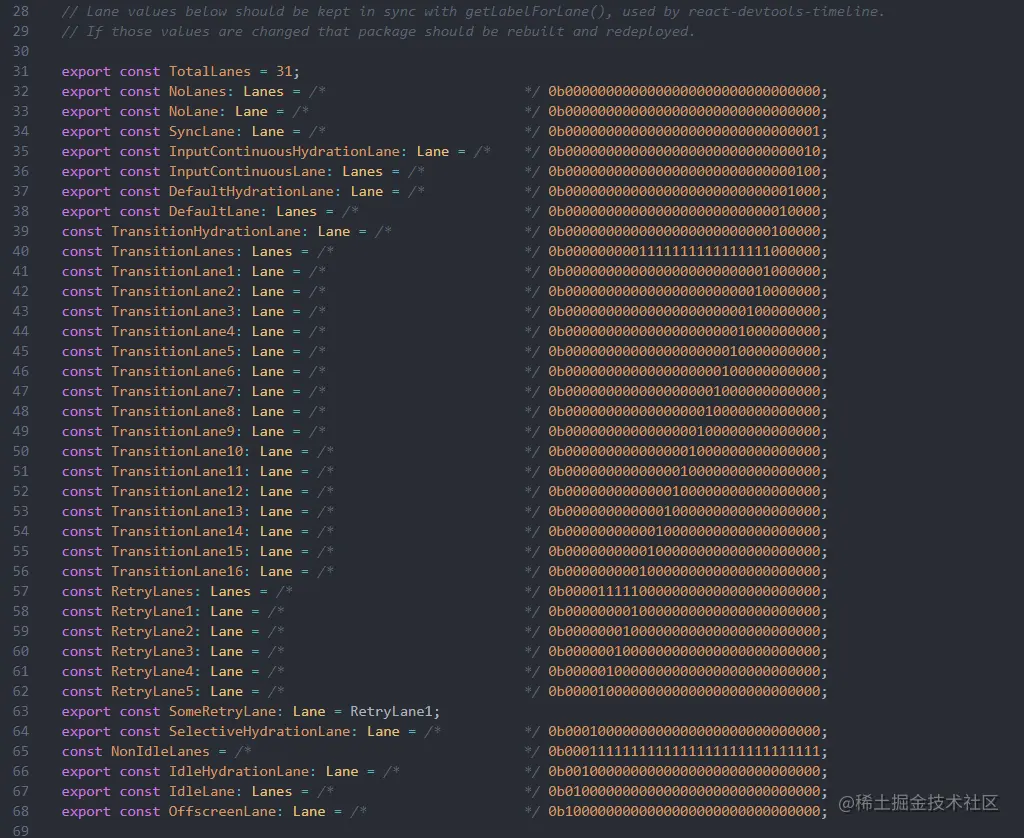This screenshot has height=838, width=1024.
Task: Click the TransitionLanes binary value
Action: pyautogui.click(x=687, y=252)
